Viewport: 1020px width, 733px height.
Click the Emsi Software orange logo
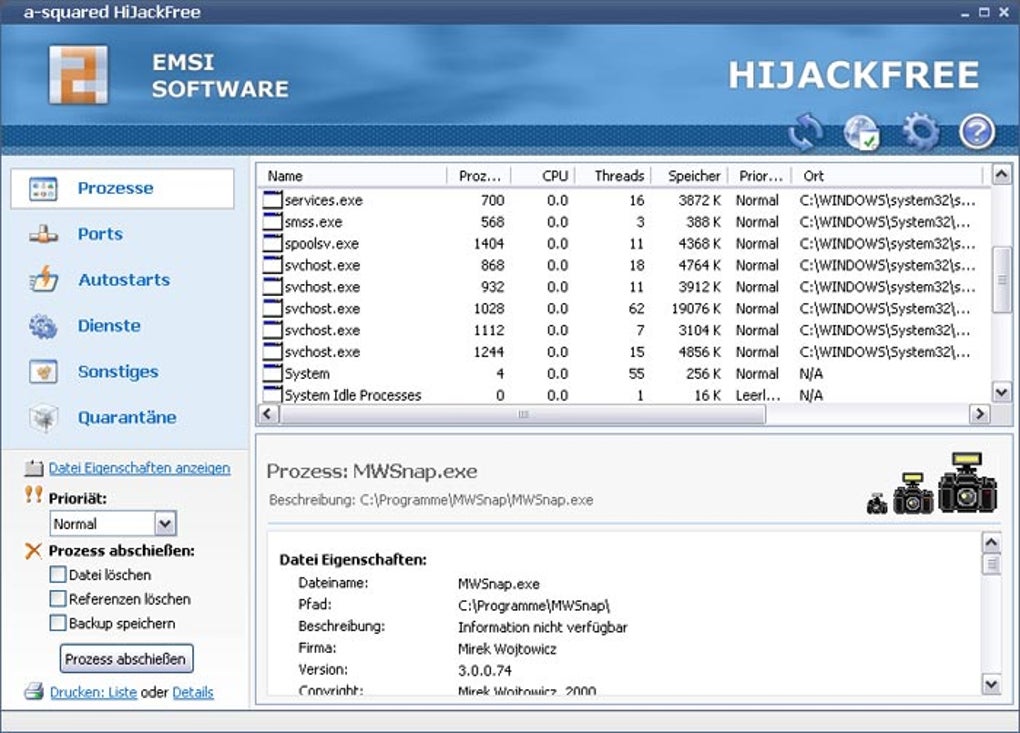pyautogui.click(x=79, y=75)
